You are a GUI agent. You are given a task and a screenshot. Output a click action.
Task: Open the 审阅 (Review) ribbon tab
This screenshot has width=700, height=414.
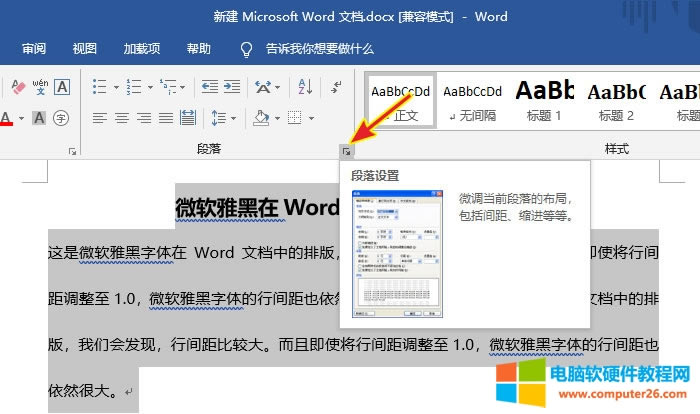pyautogui.click(x=34, y=48)
